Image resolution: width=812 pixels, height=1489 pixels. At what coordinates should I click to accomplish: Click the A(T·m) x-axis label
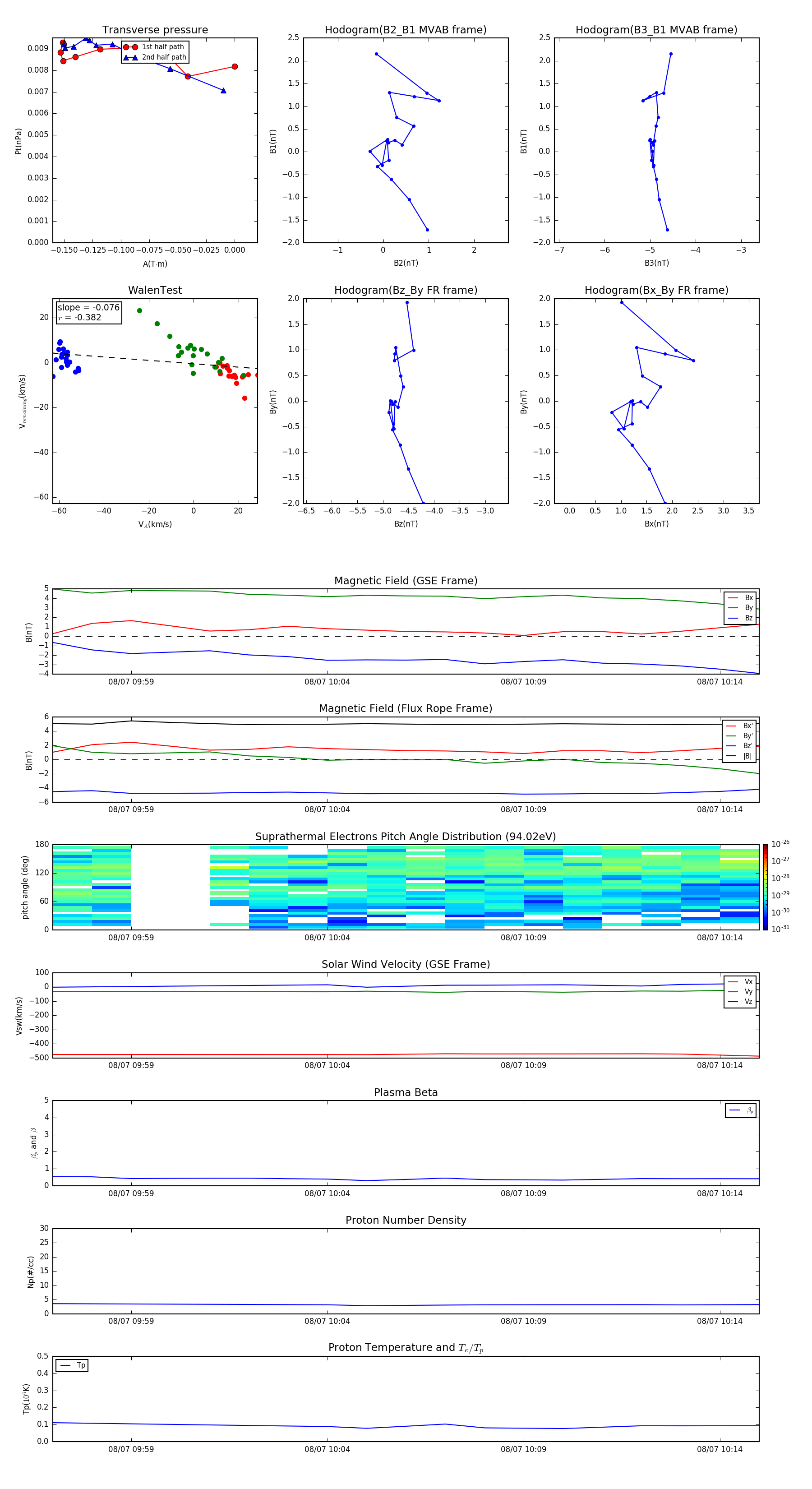coord(155,264)
